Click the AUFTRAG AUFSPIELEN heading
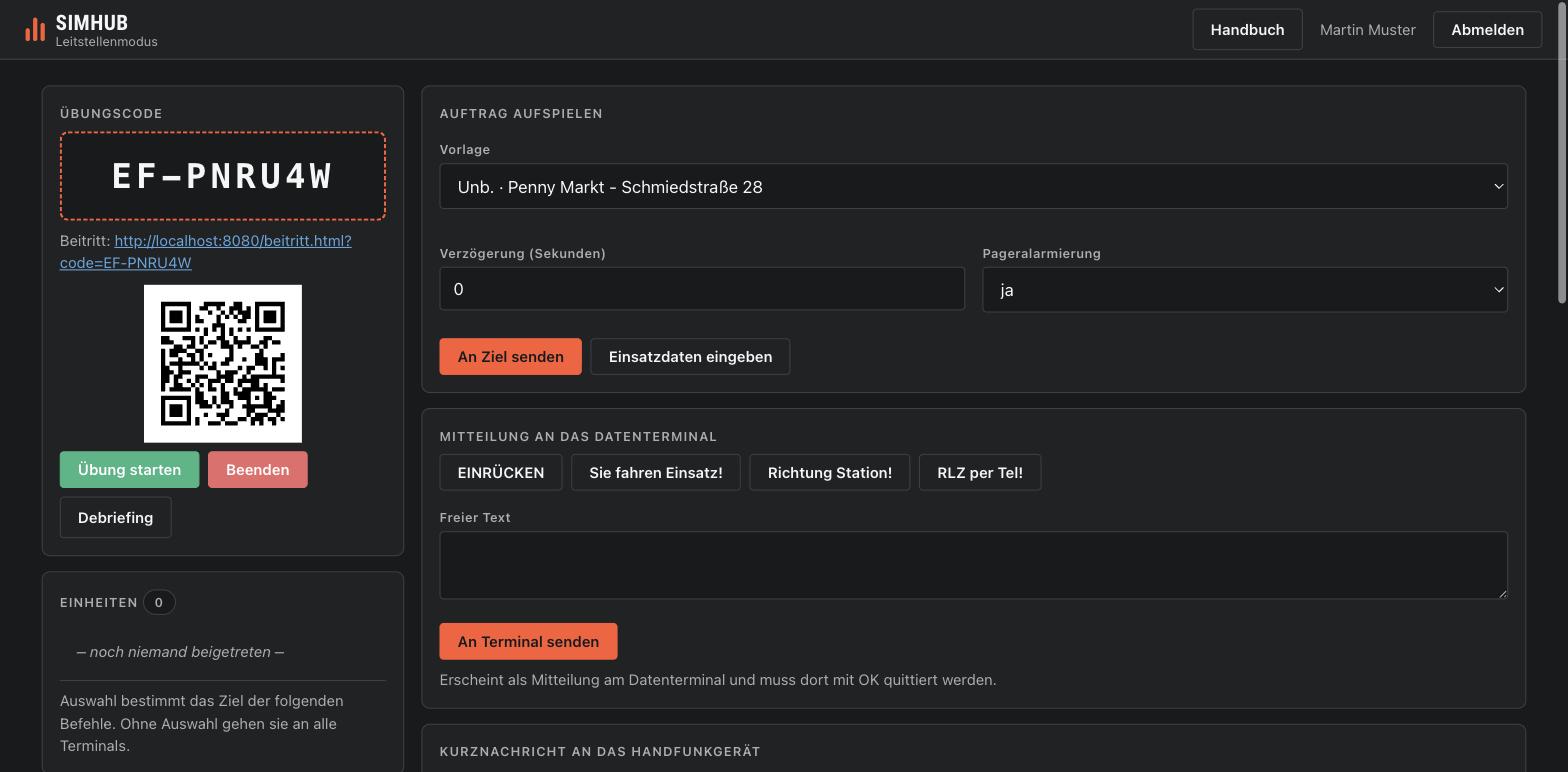The image size is (1568, 772). 521,114
